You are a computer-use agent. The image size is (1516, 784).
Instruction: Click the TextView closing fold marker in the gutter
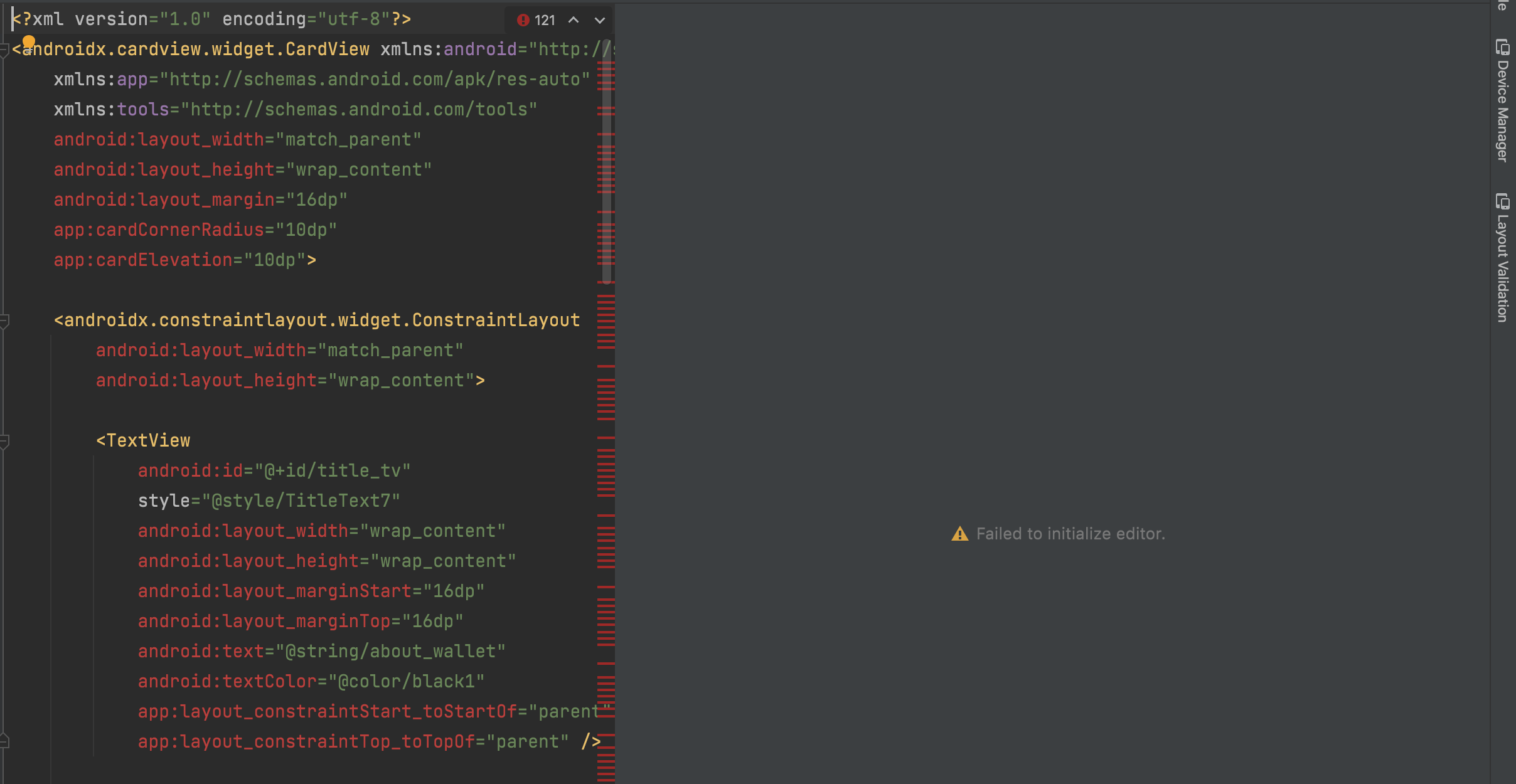pyautogui.click(x=4, y=741)
